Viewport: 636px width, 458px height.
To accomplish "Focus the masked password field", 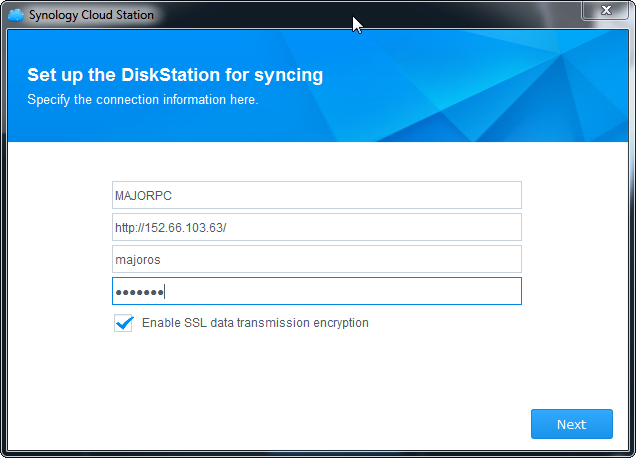I will pos(316,291).
